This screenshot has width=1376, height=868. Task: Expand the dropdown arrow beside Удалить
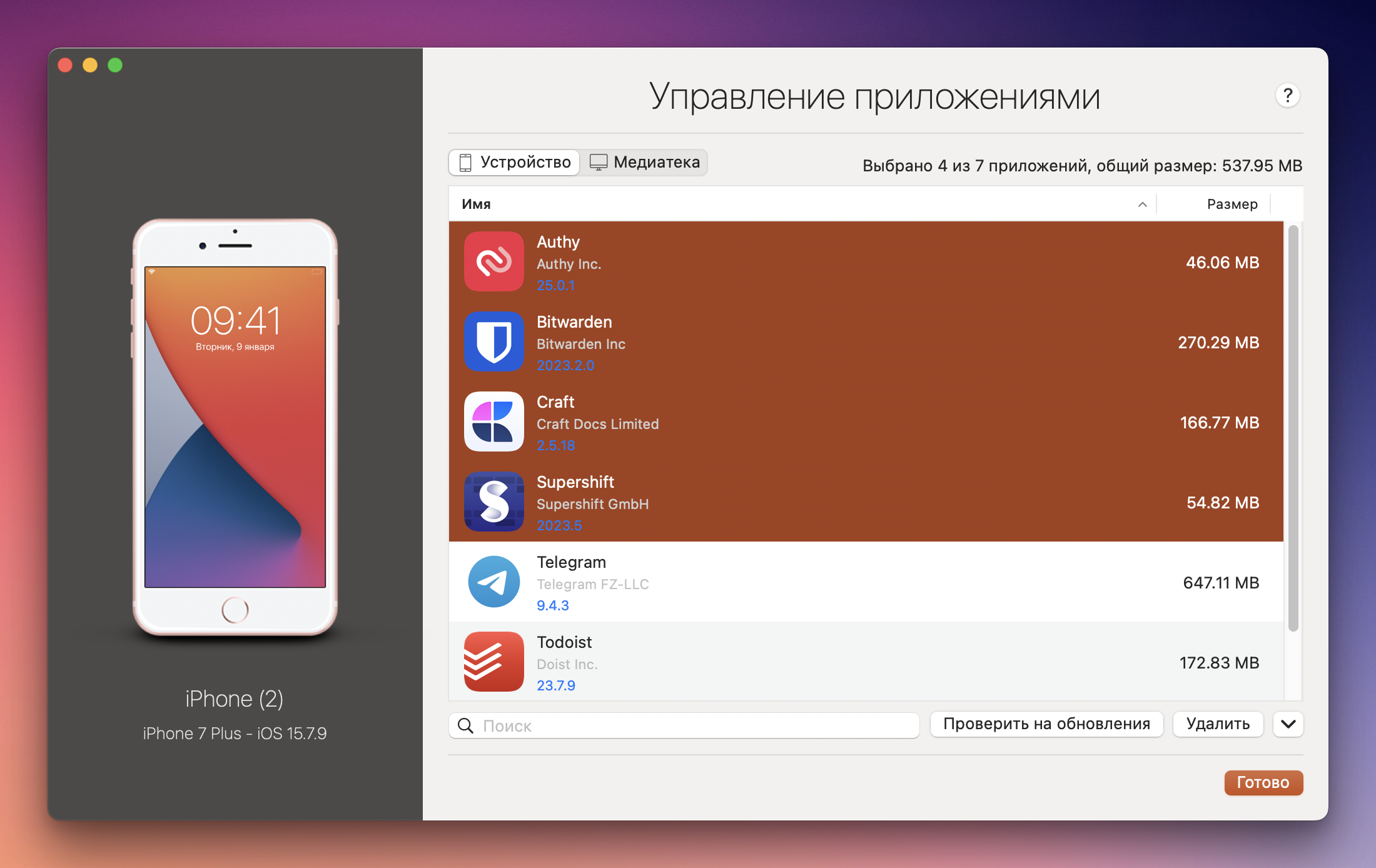pyautogui.click(x=1288, y=724)
